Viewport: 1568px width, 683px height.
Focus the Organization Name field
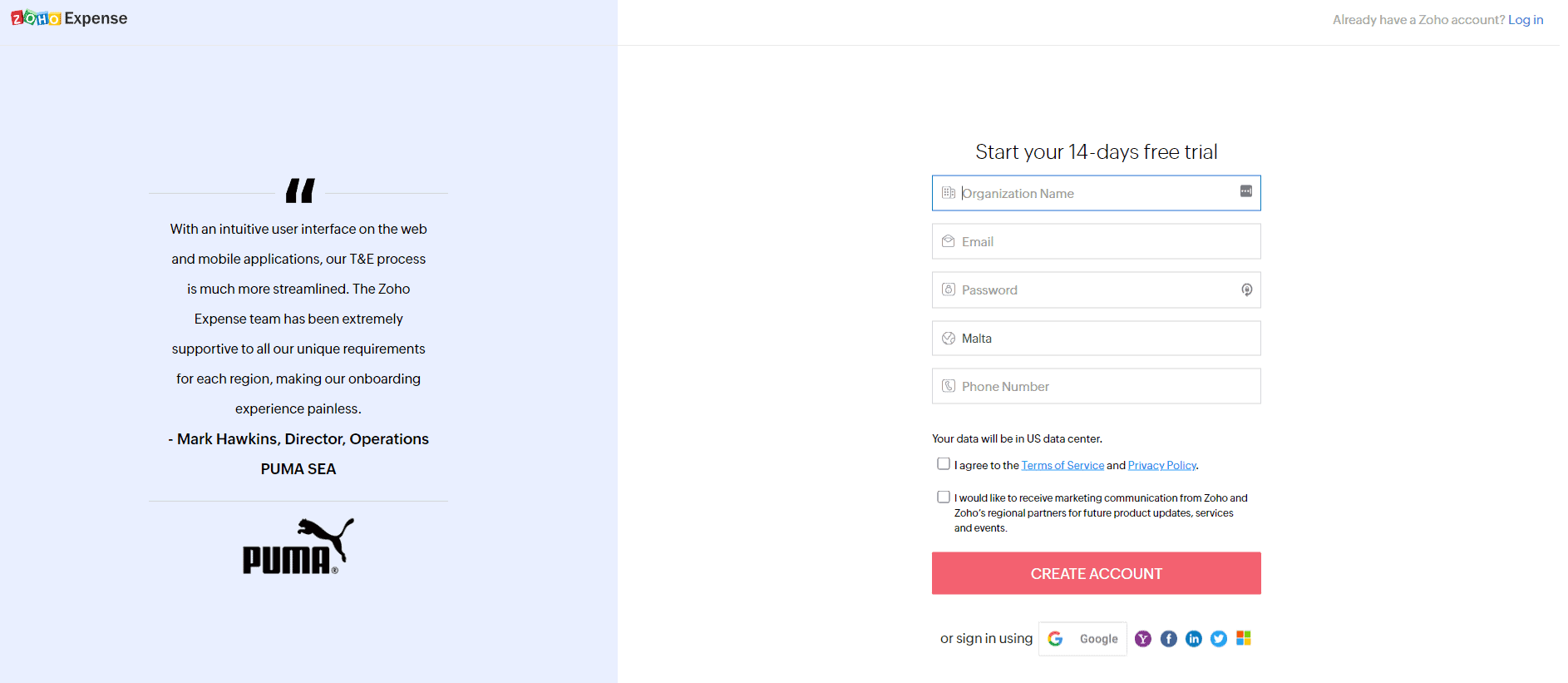click(x=1096, y=193)
